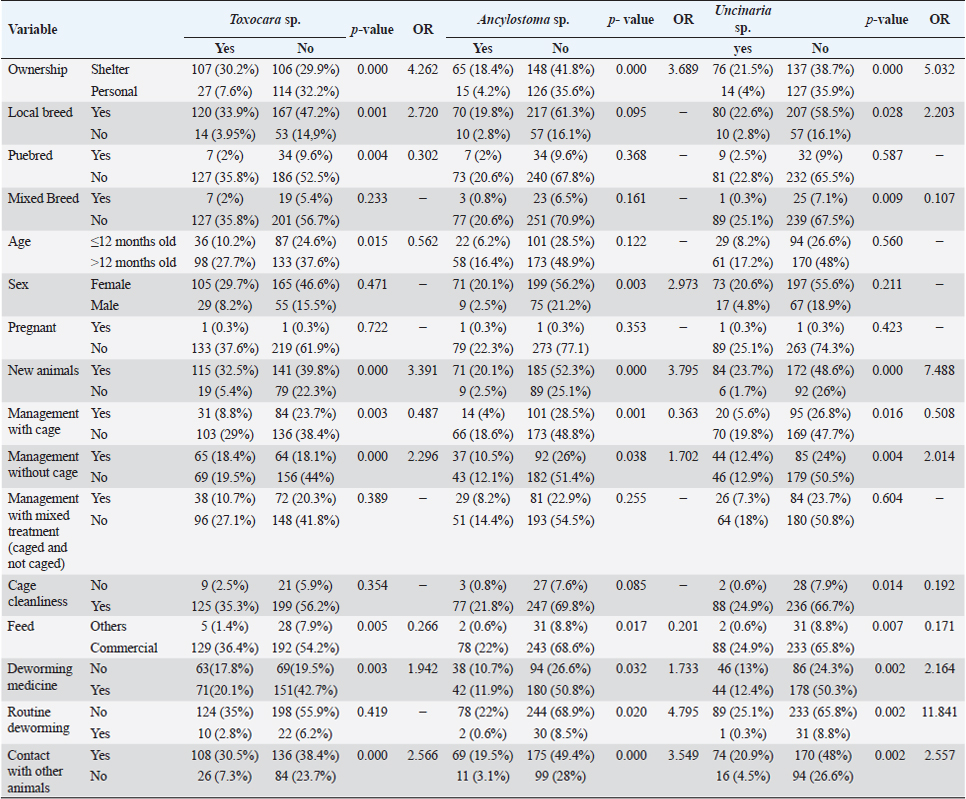Select the New animals row label
The width and height of the screenshot is (966, 799).
[x=45, y=370]
